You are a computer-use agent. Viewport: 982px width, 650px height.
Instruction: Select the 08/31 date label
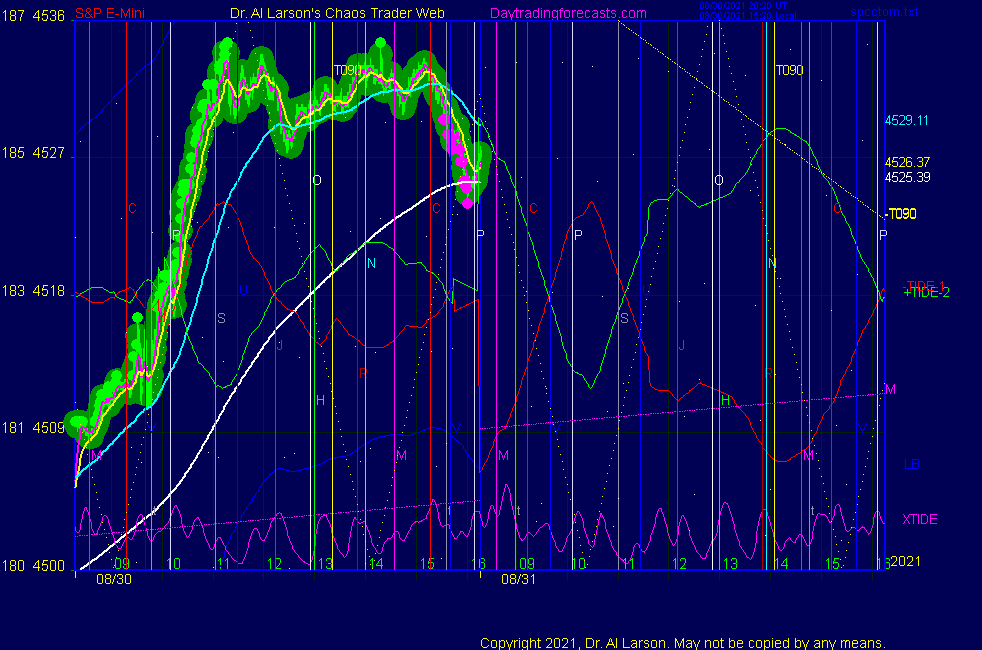pos(518,578)
